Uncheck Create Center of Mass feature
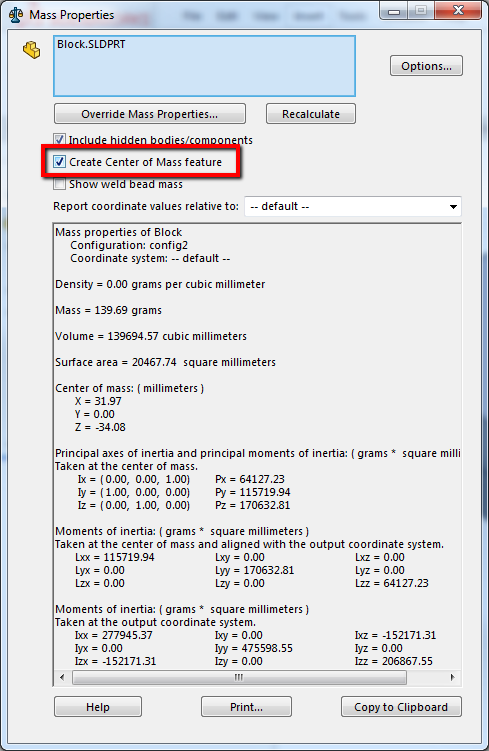The height and width of the screenshot is (751, 489). coord(59,162)
